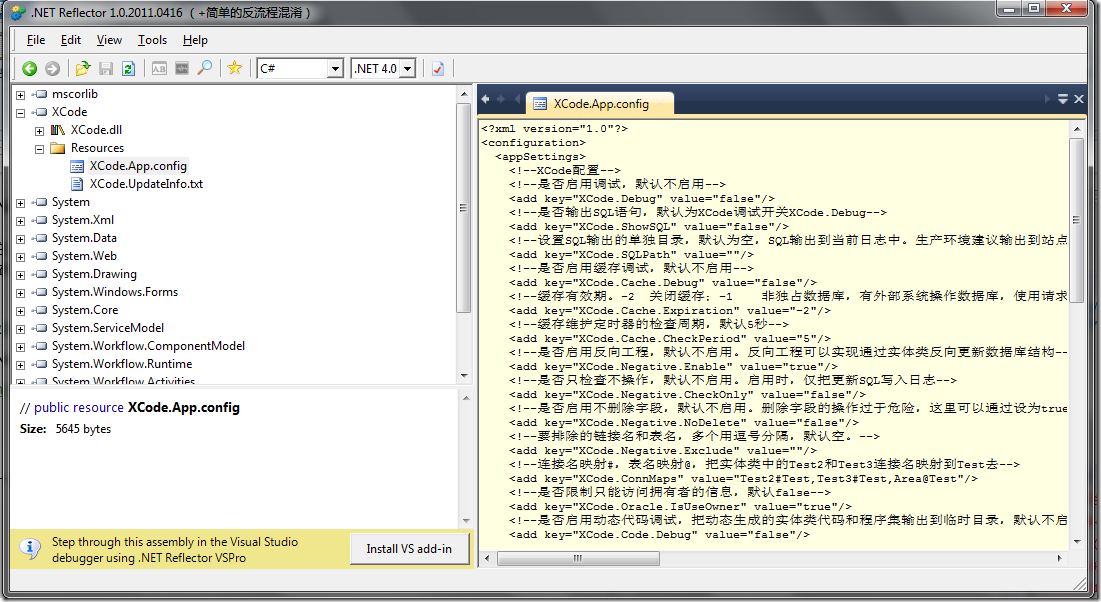Image resolution: width=1101 pixels, height=602 pixels.
Task: Expand the System.ServiceModel node
Action: (x=20, y=329)
